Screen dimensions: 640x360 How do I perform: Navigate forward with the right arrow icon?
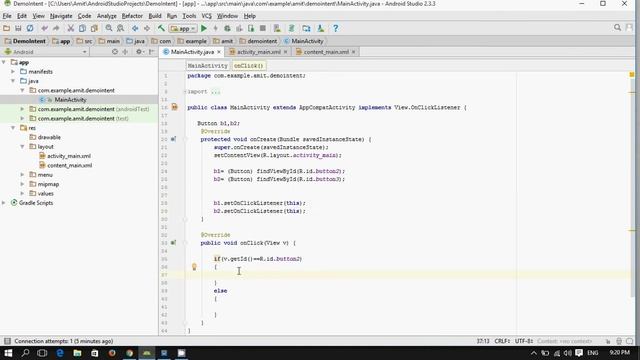(x=147, y=28)
